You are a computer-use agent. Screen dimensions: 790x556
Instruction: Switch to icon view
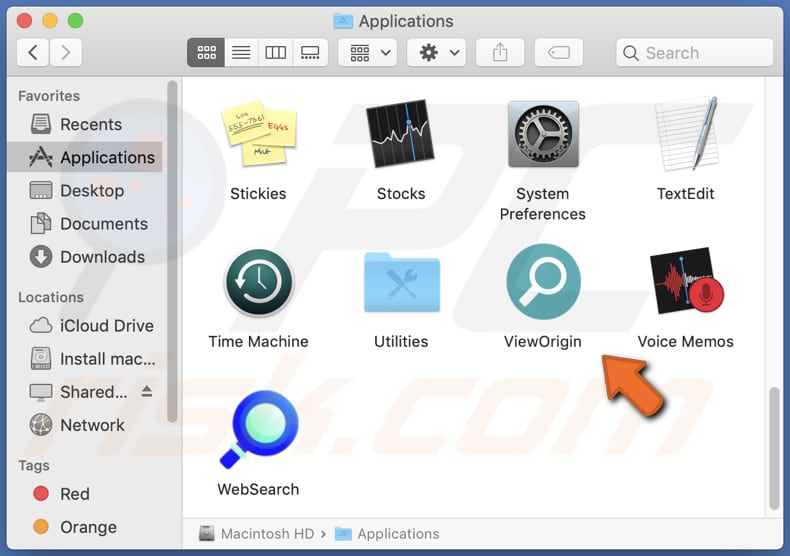(x=206, y=52)
